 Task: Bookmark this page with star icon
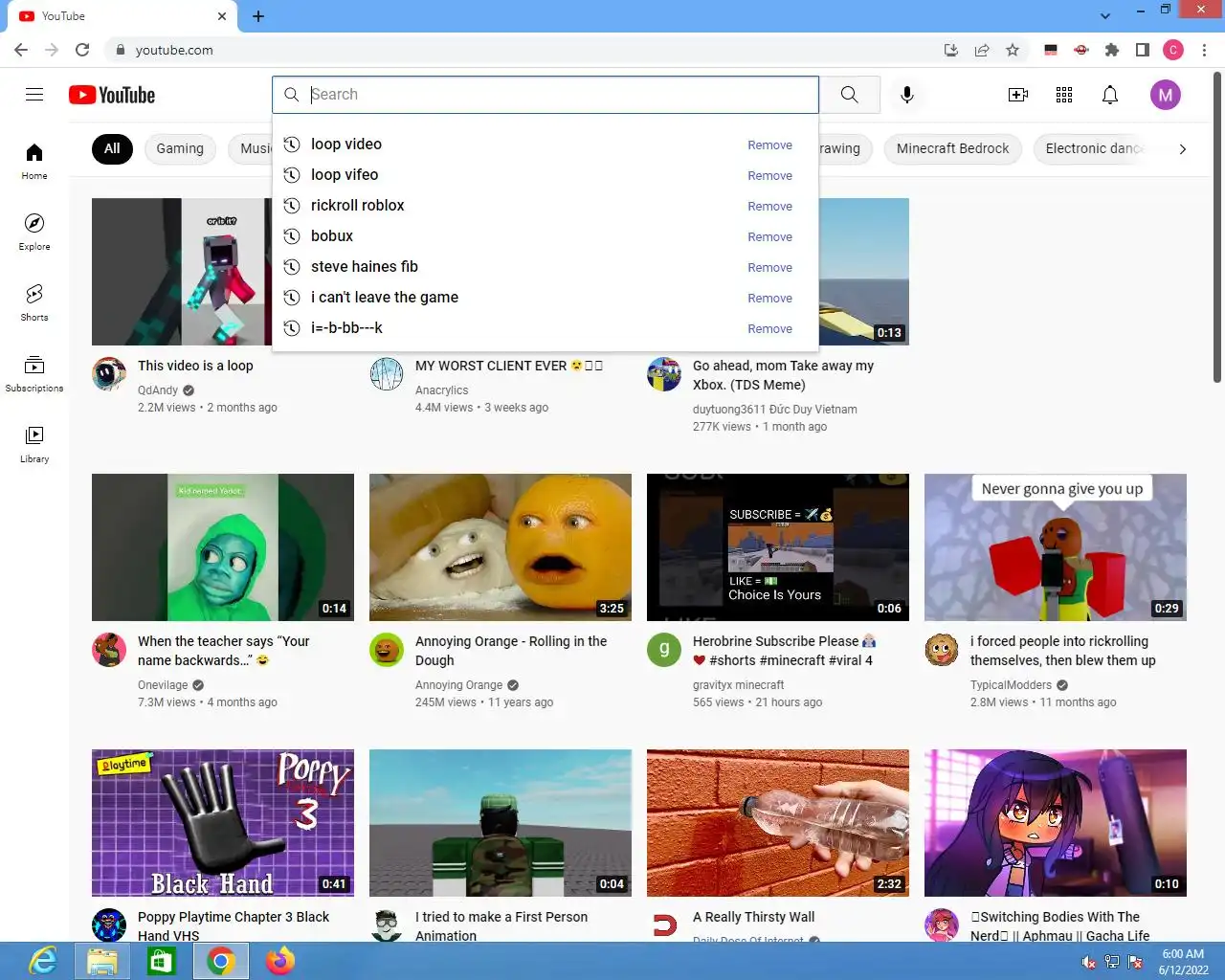click(1013, 50)
